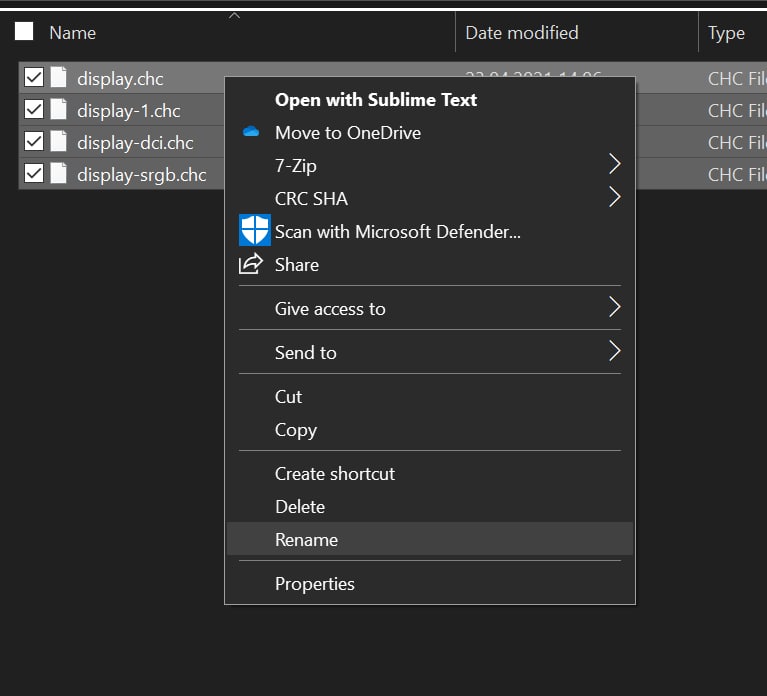Choose Delete in context menu
Viewport: 767px width, 696px height.
[430, 507]
